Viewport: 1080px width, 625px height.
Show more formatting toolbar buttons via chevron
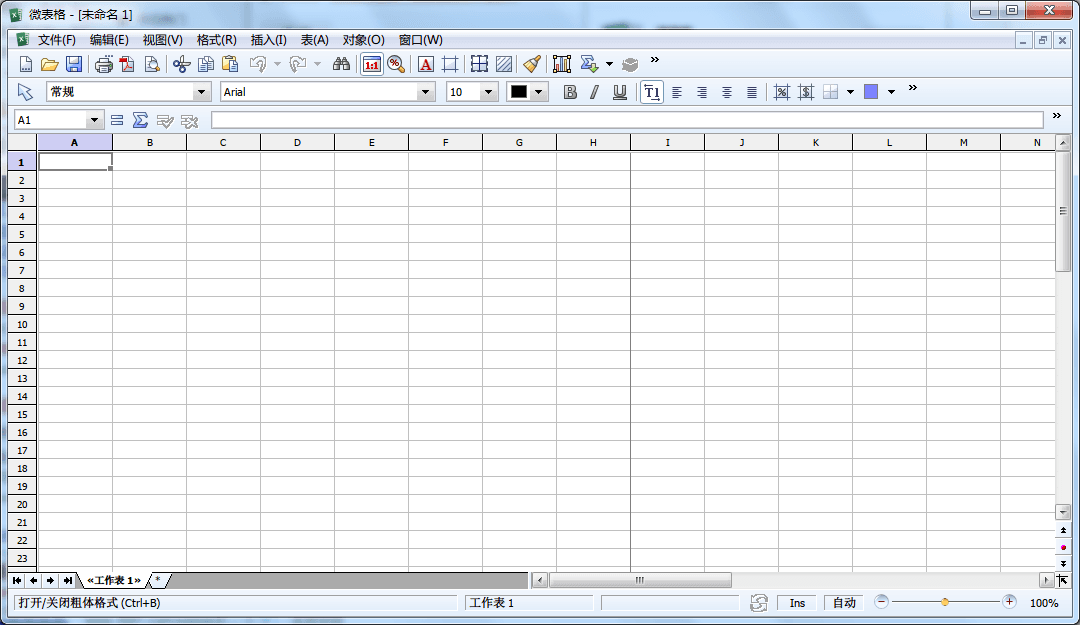click(x=913, y=88)
